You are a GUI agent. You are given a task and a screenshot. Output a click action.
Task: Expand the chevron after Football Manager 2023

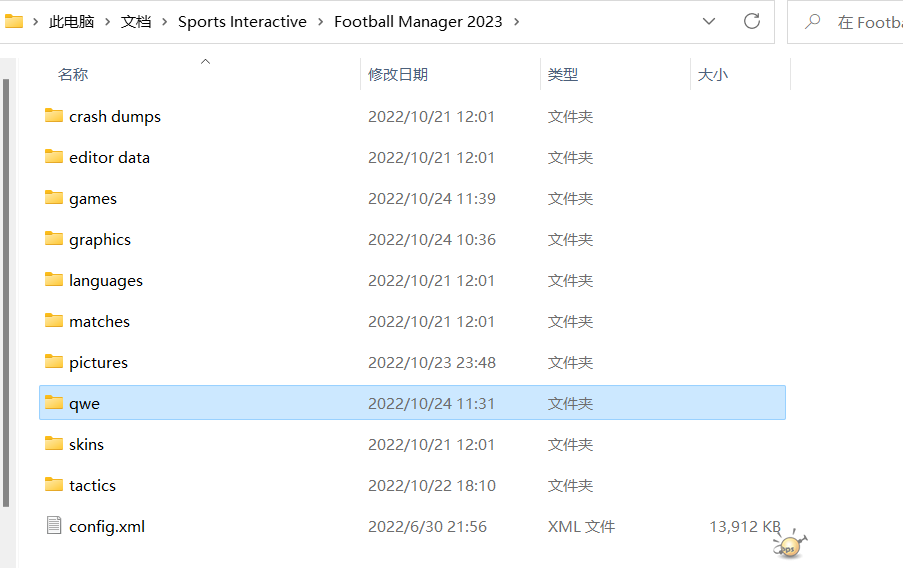[x=517, y=22]
